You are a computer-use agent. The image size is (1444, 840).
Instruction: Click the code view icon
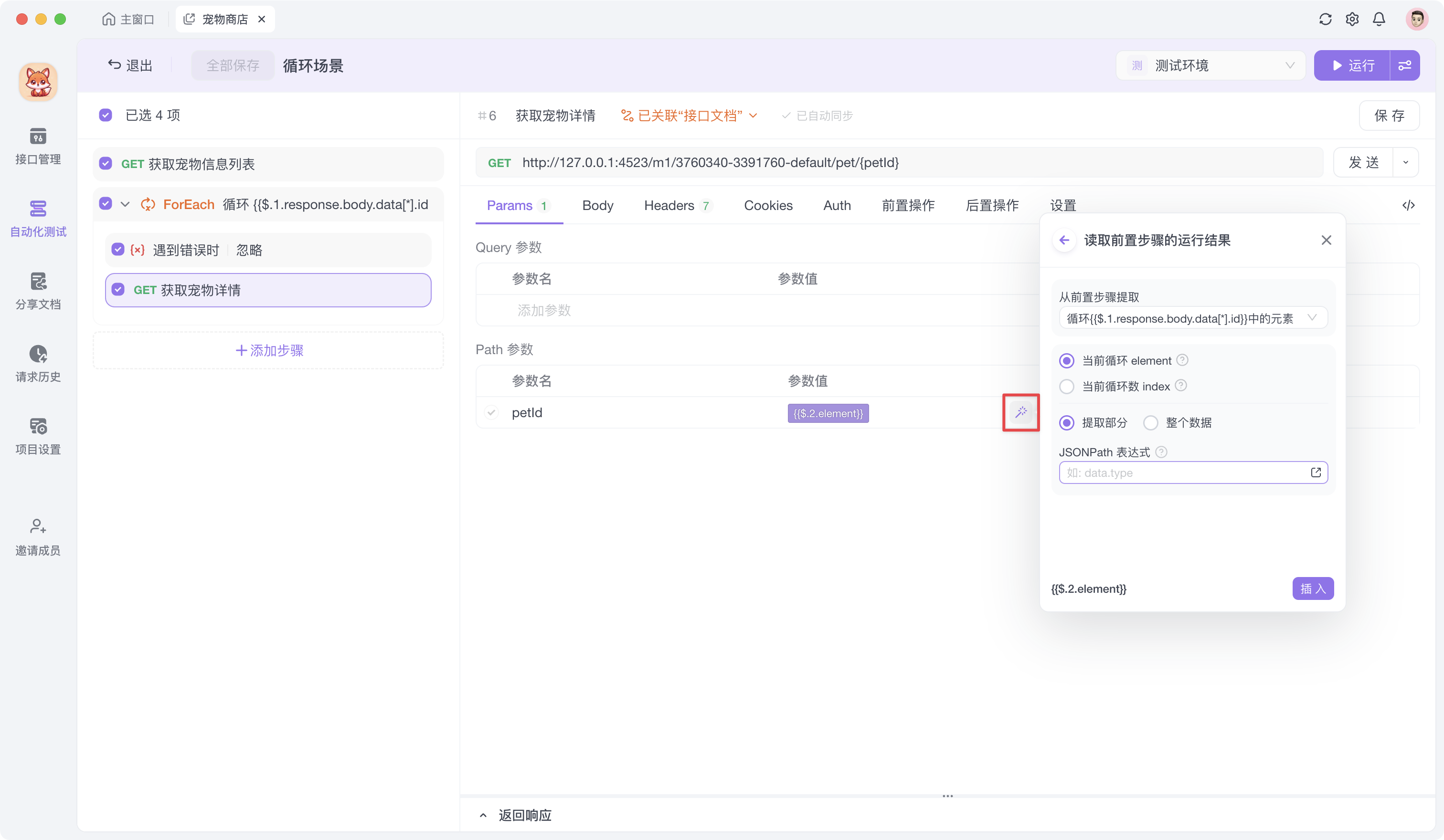click(x=1408, y=205)
